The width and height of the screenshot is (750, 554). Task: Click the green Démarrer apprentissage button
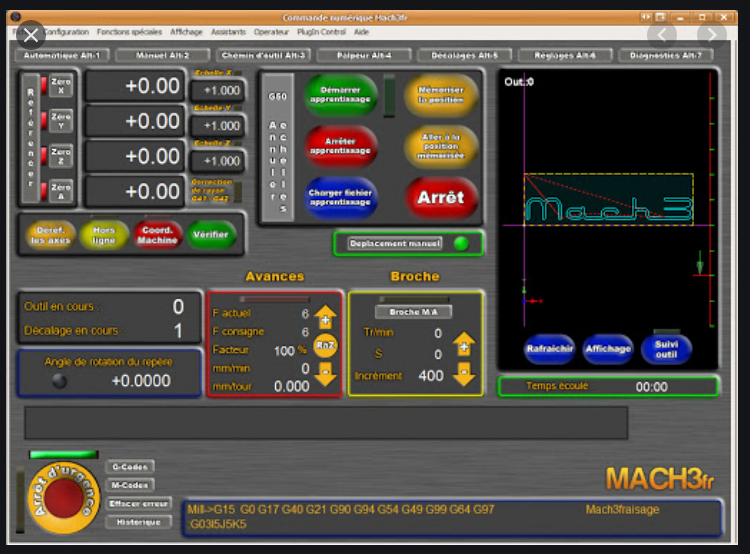(341, 95)
